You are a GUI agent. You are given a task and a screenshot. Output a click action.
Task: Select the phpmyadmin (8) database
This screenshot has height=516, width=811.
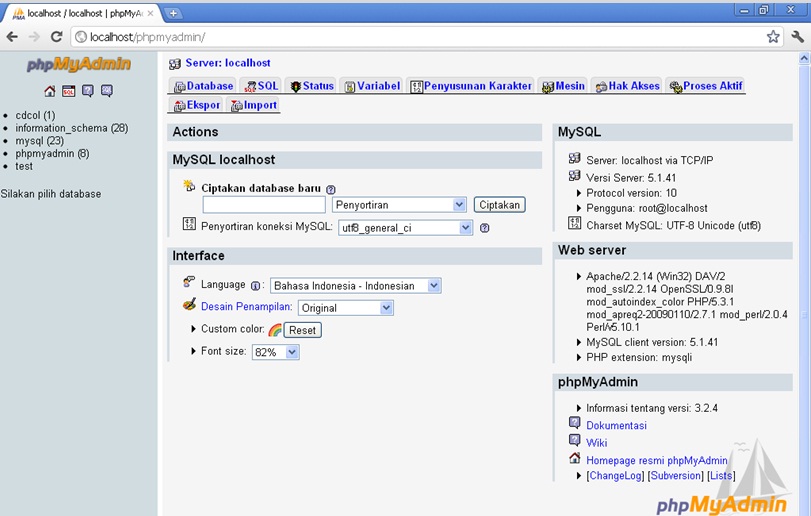tap(52, 154)
